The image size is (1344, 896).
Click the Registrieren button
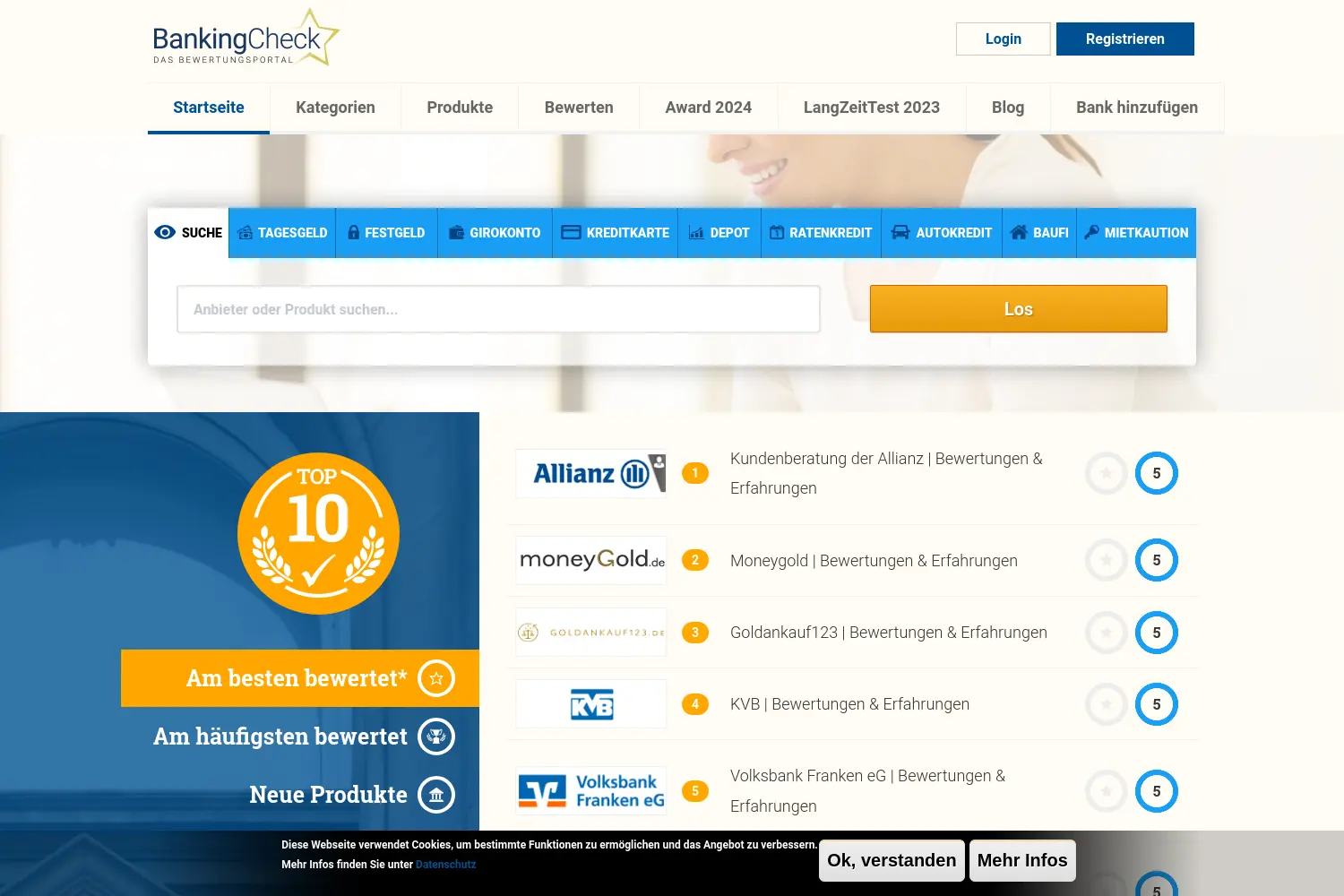pos(1125,39)
